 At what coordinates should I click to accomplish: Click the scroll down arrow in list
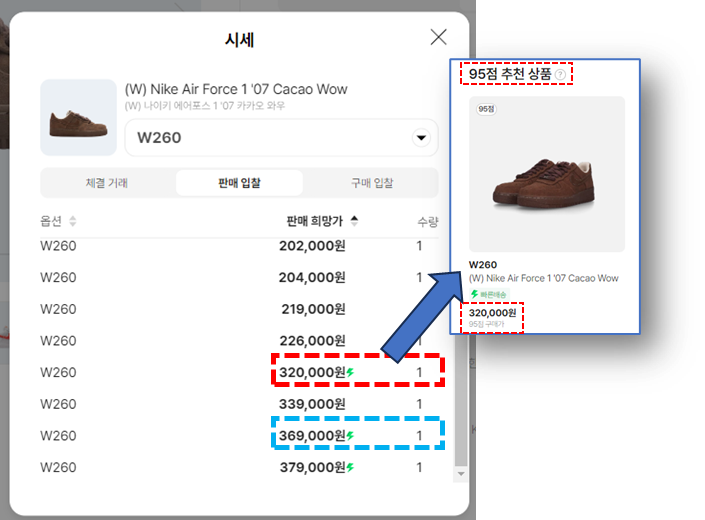pyautogui.click(x=461, y=474)
